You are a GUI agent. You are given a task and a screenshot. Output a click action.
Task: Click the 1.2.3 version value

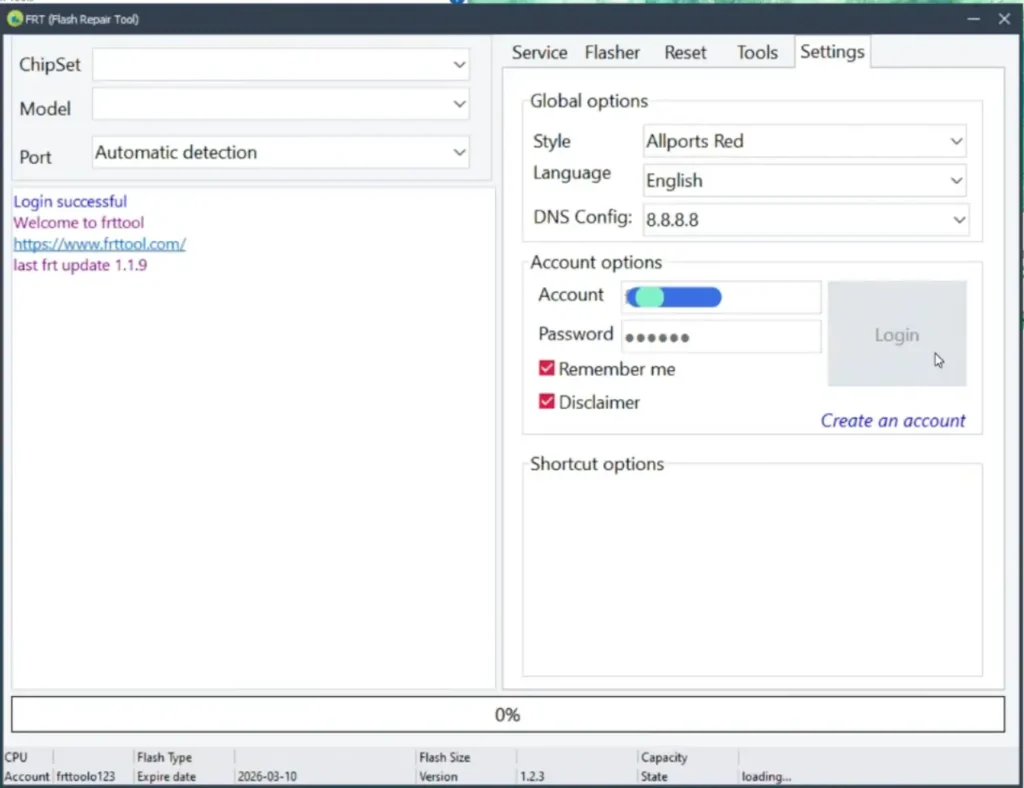click(532, 776)
